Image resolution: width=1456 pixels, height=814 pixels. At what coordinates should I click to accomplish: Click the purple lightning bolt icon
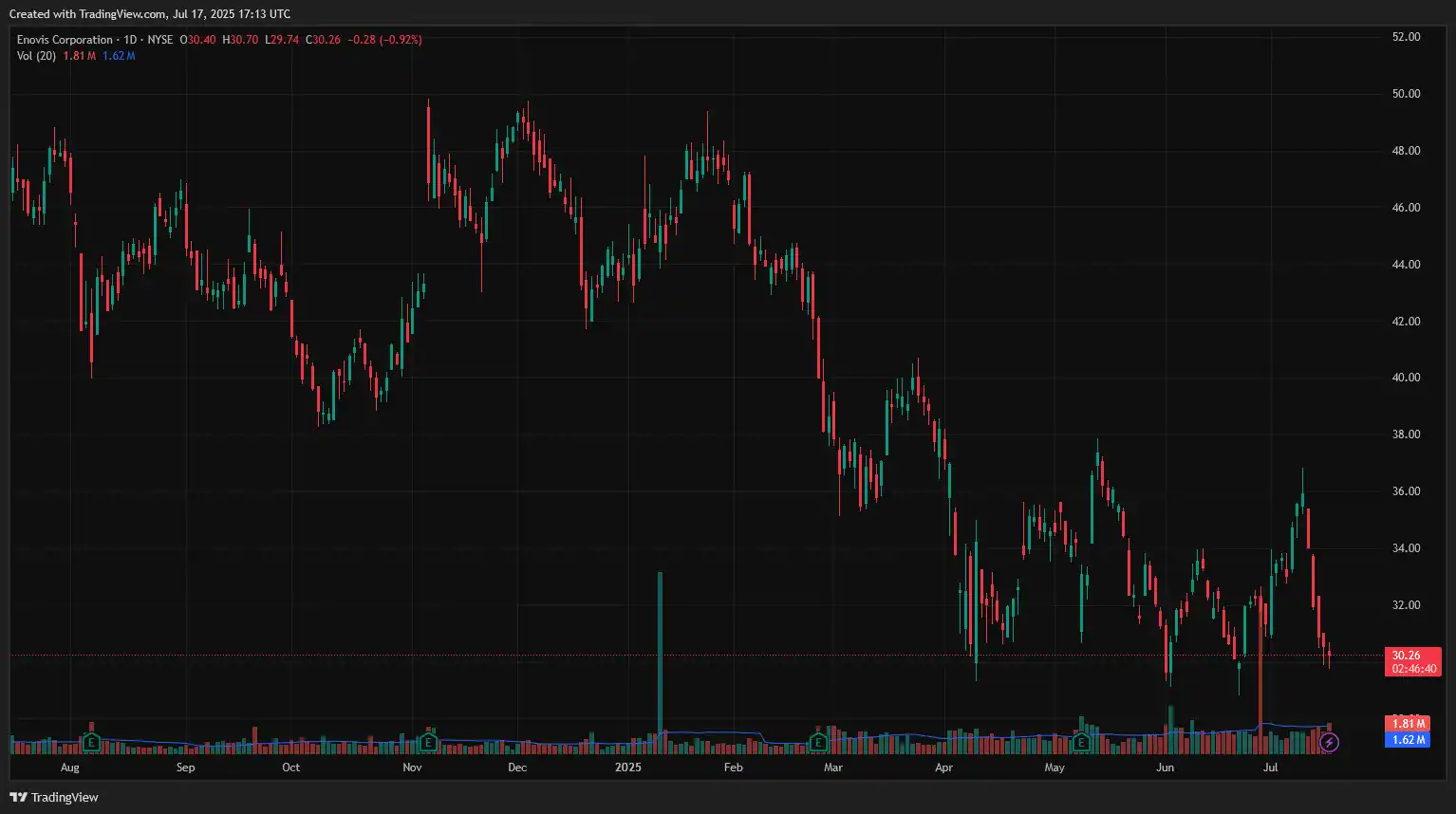1329,742
